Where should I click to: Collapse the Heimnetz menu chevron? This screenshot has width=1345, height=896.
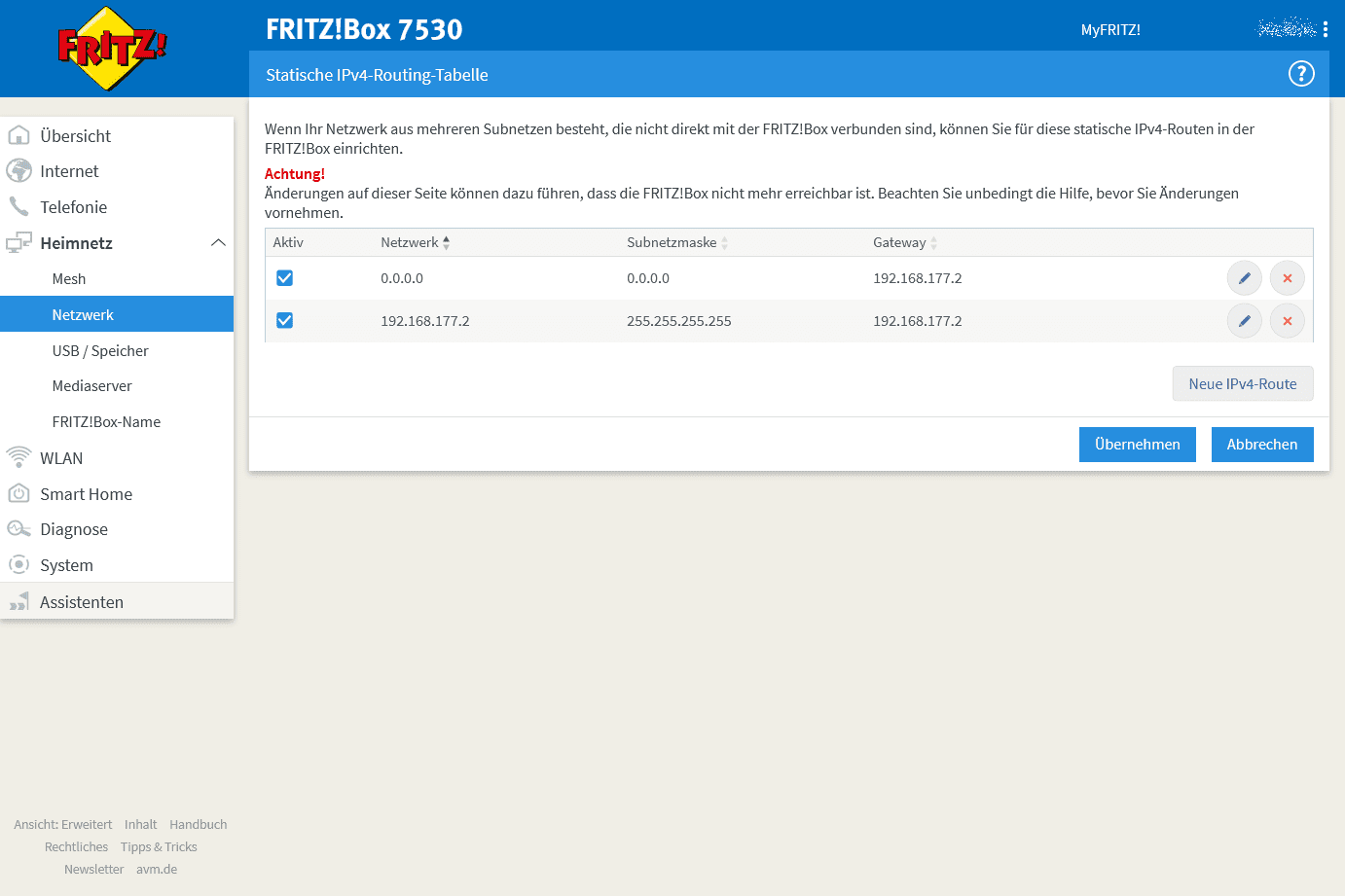coord(218,242)
